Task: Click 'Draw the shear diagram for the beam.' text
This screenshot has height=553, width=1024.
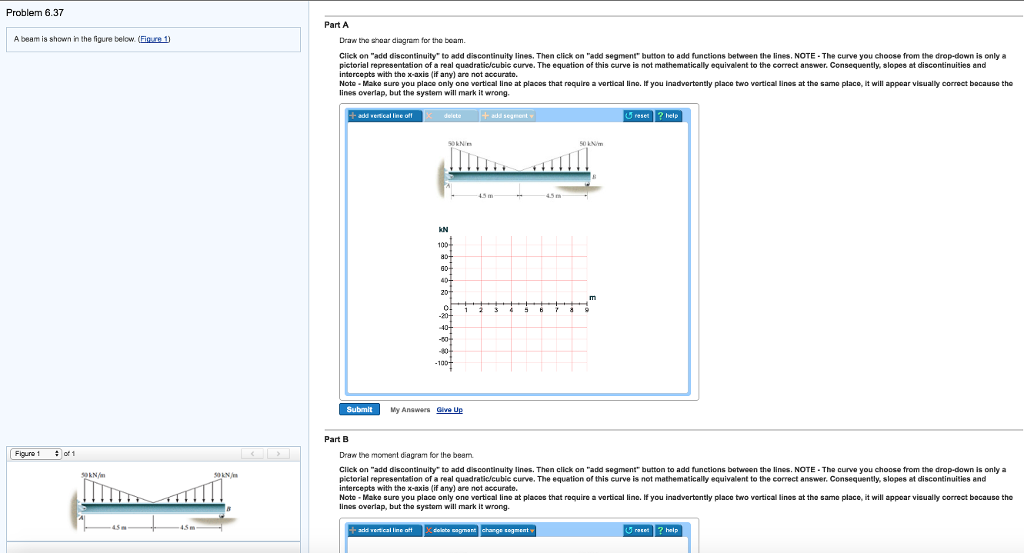Action: [402, 40]
